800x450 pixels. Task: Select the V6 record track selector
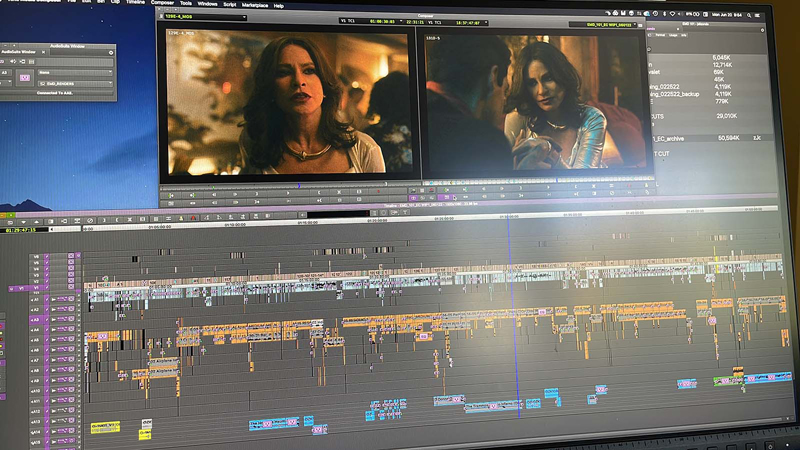[x=37, y=257]
